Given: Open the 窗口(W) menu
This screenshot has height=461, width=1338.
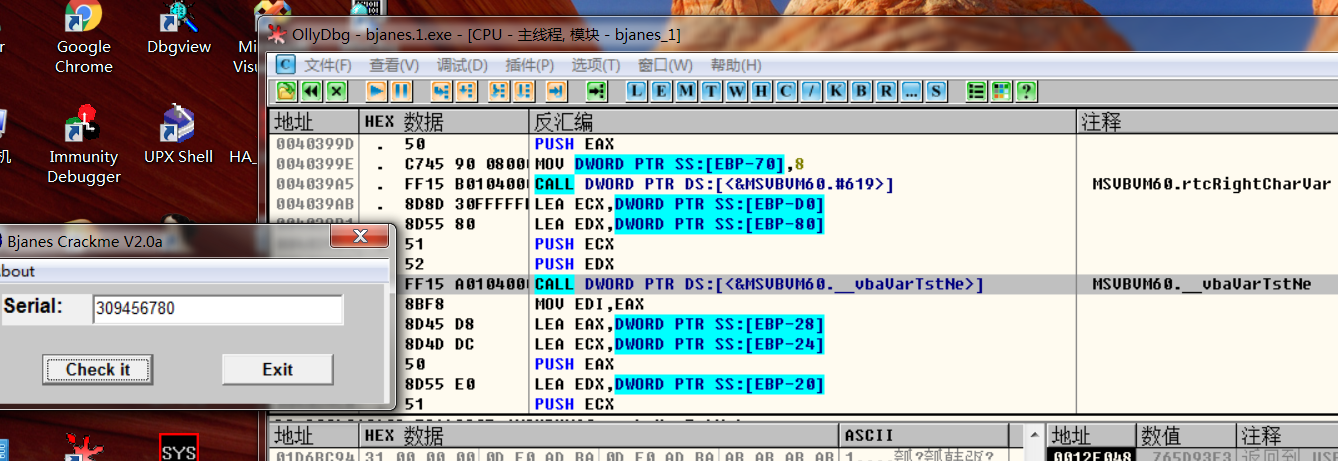Looking at the screenshot, I should (665, 65).
